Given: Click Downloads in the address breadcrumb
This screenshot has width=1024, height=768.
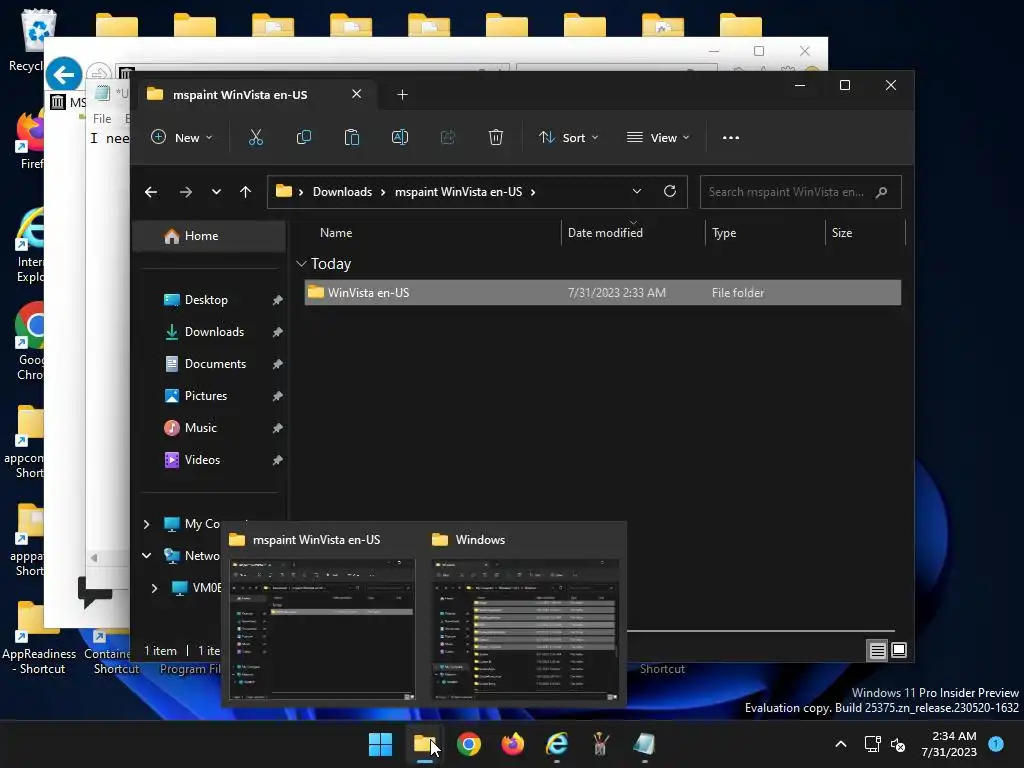Looking at the screenshot, I should click(342, 192).
